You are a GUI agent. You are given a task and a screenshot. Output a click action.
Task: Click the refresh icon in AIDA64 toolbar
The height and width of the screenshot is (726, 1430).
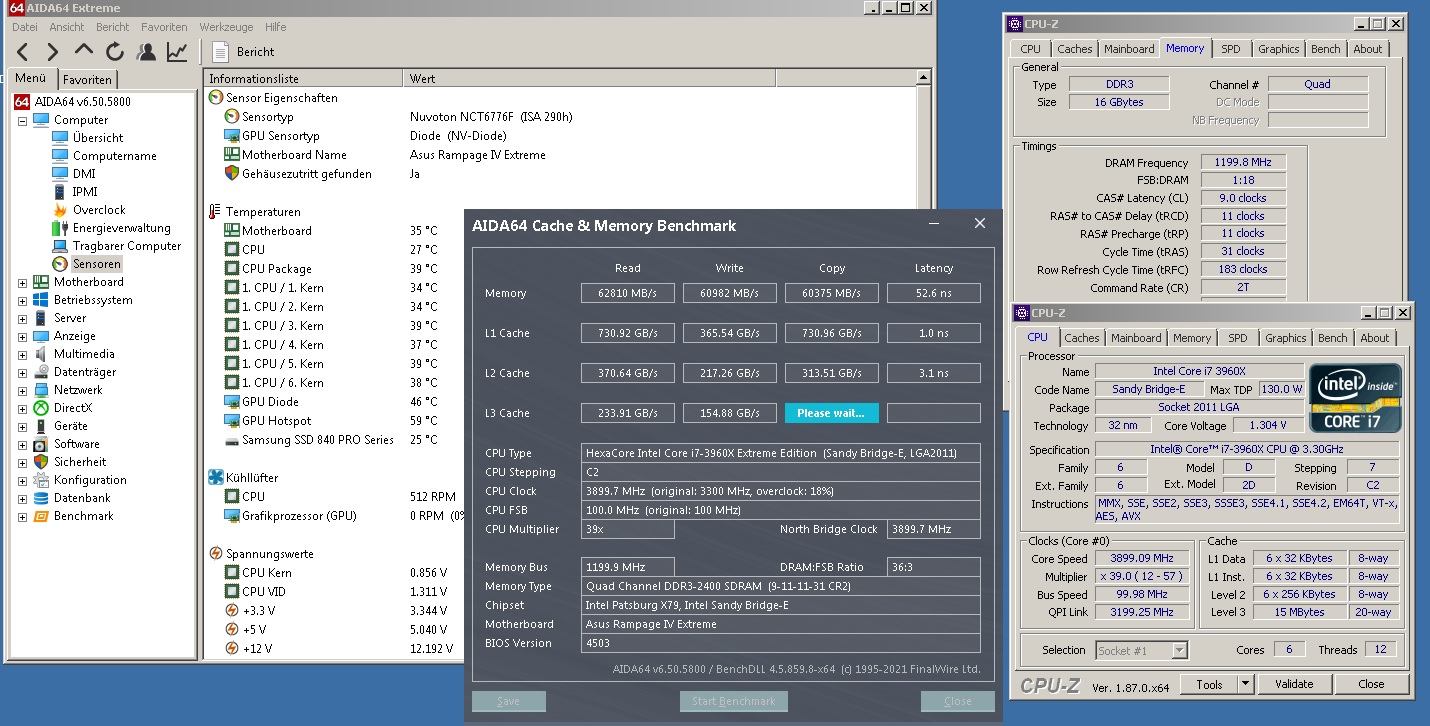[115, 52]
